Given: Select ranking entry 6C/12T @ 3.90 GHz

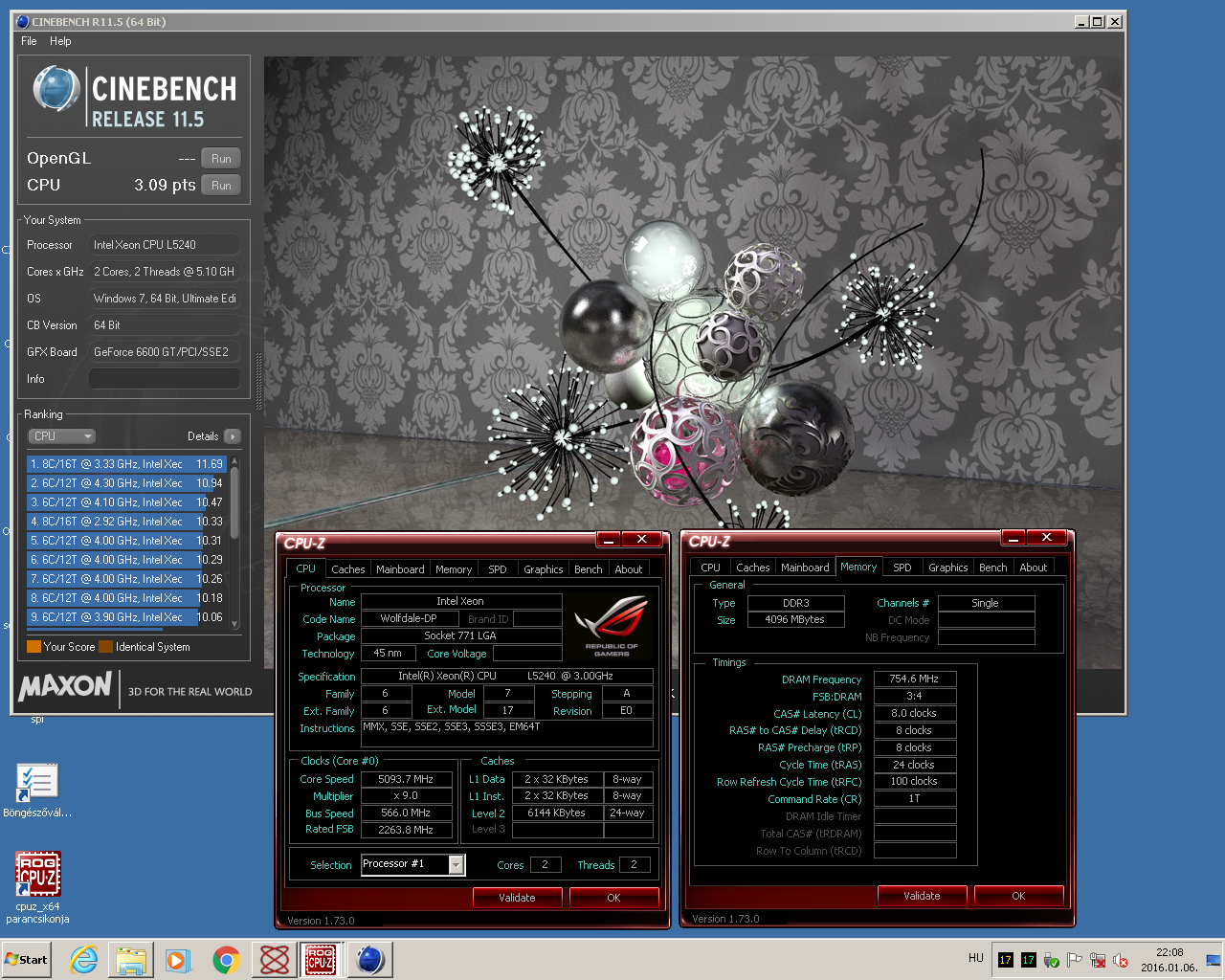Looking at the screenshot, I should tap(125, 617).
